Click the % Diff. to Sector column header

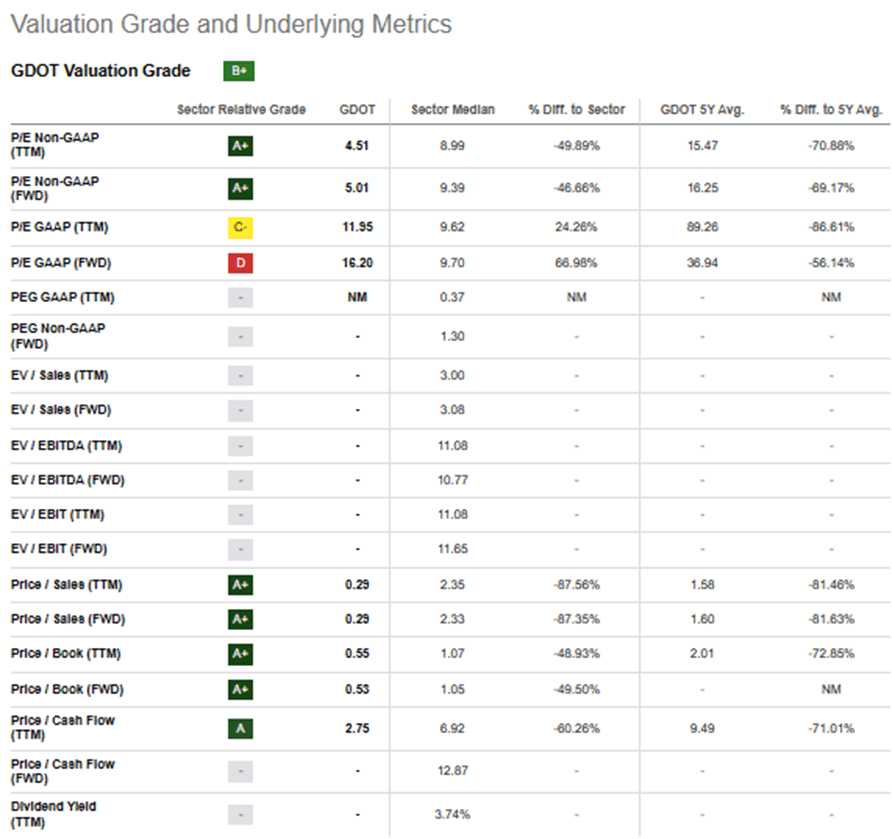point(577,109)
